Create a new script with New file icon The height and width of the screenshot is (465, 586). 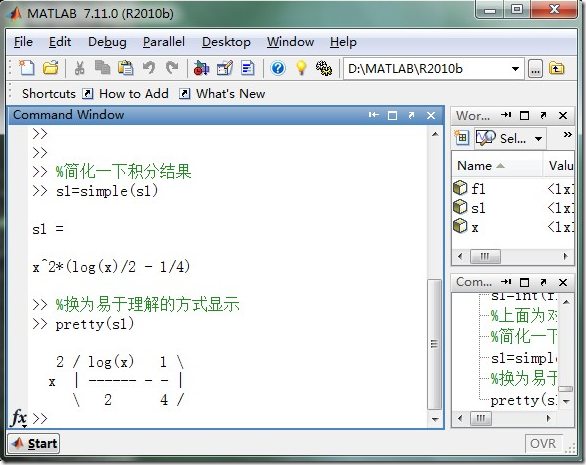tap(26, 68)
